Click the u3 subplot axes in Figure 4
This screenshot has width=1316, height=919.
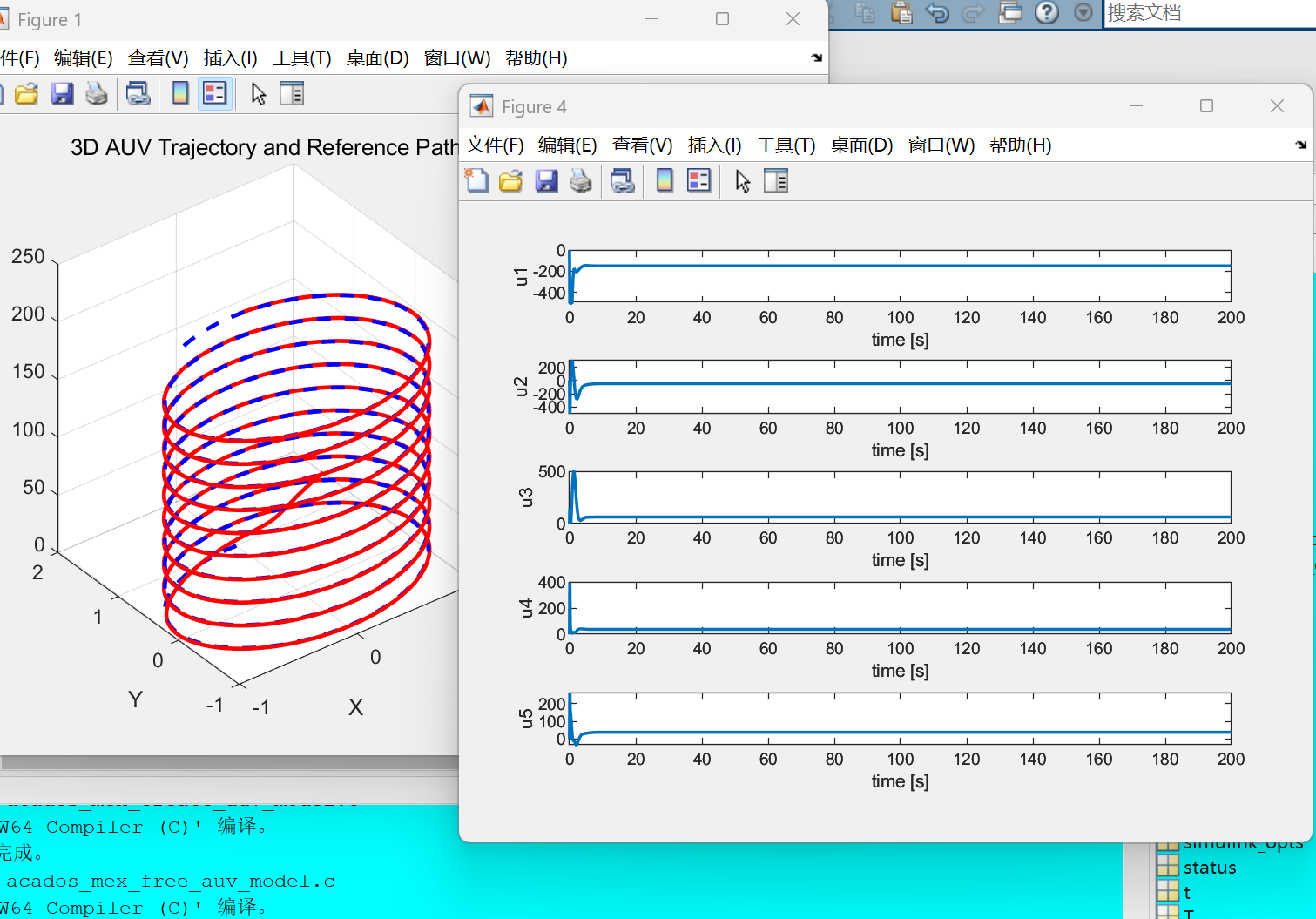click(x=900, y=497)
